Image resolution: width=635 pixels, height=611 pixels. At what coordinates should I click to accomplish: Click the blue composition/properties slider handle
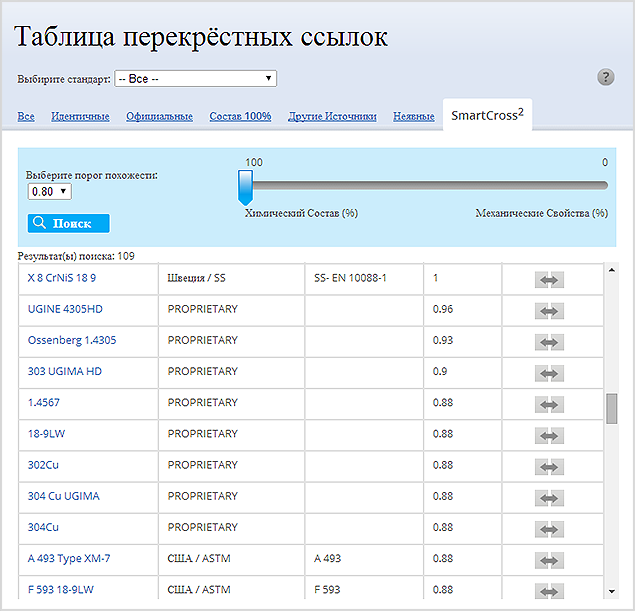pyautogui.click(x=245, y=187)
